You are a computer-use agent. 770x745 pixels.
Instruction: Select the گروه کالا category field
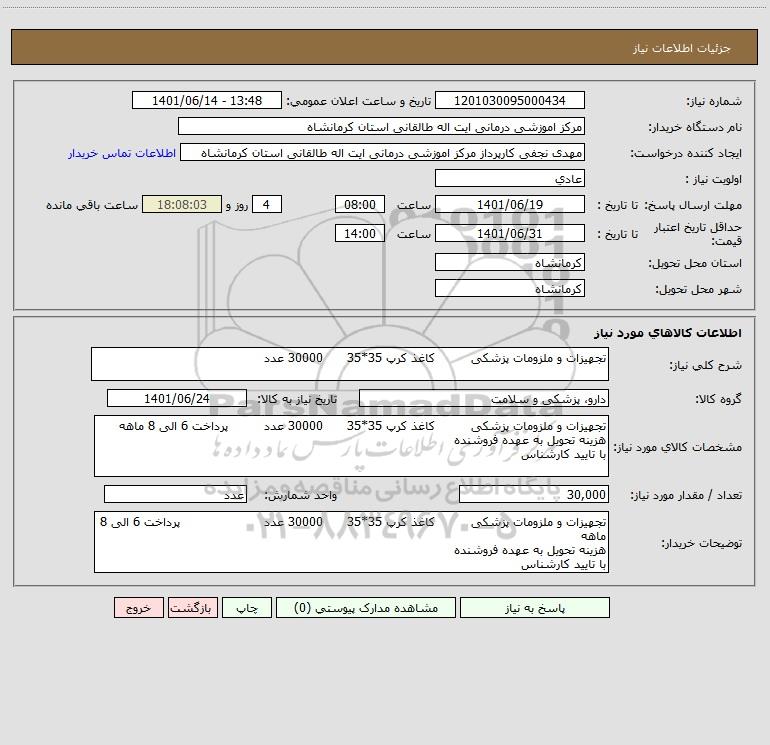click(x=484, y=398)
